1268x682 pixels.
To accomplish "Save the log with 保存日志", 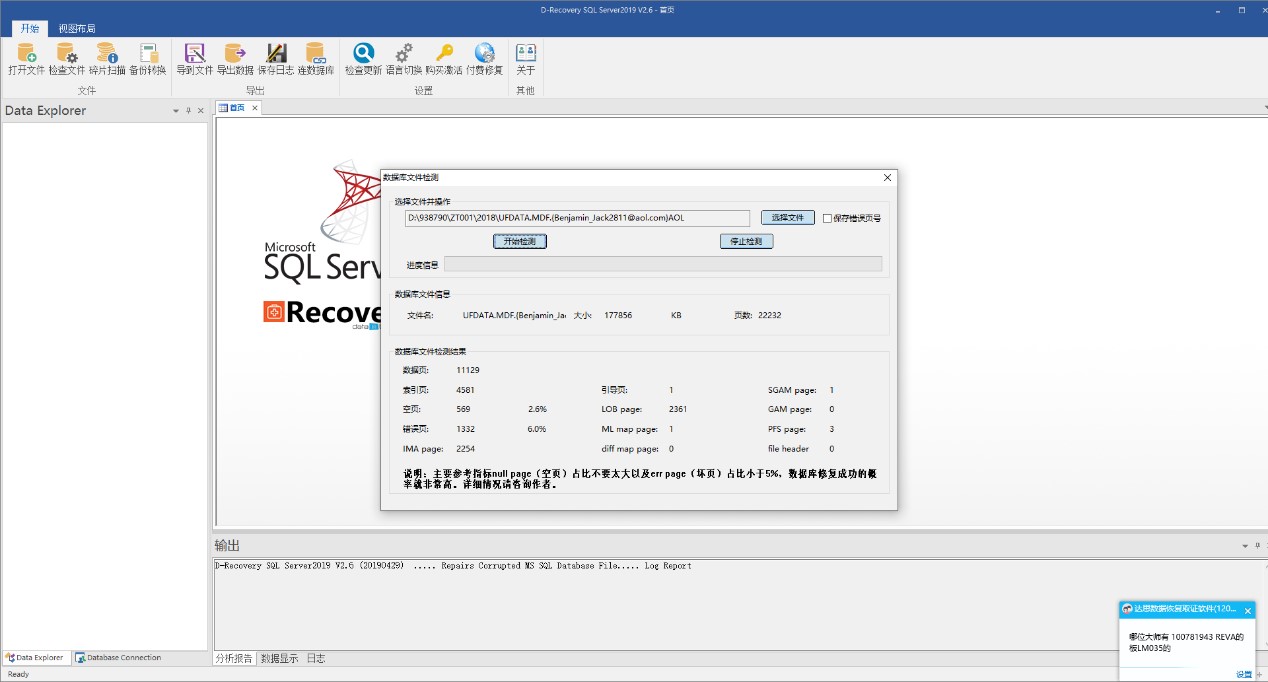I will 276,60.
